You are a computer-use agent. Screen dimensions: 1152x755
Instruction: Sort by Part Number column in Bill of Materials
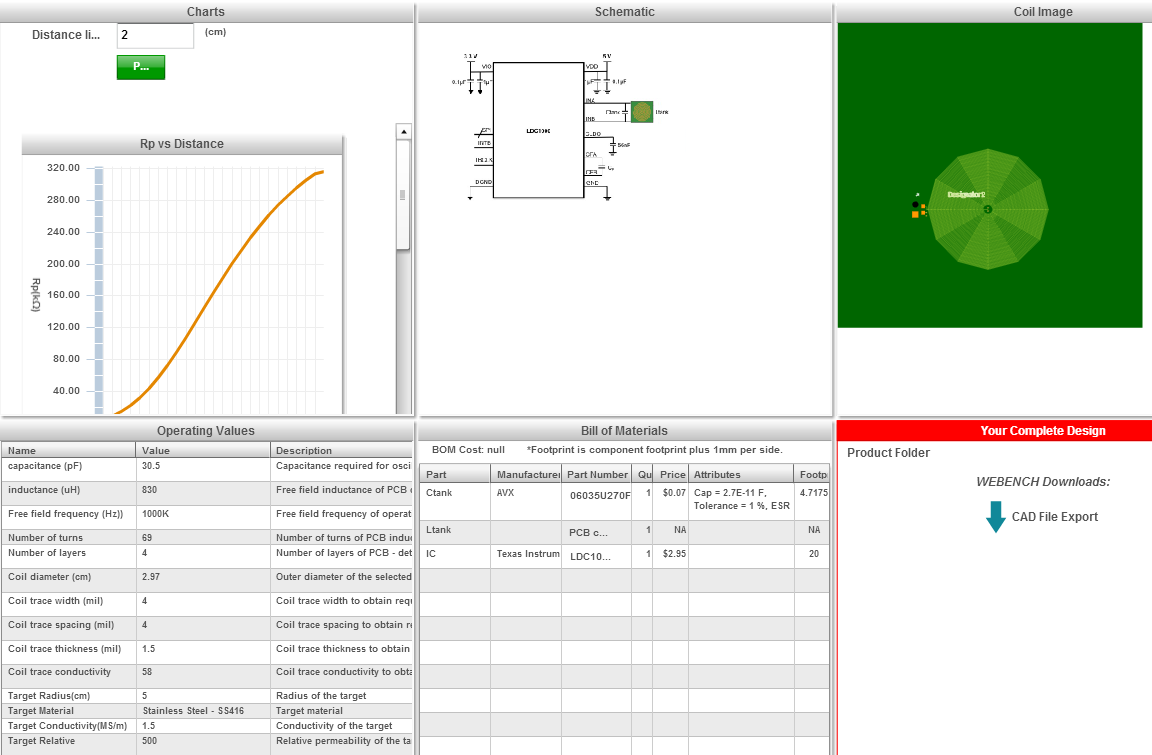pos(597,474)
